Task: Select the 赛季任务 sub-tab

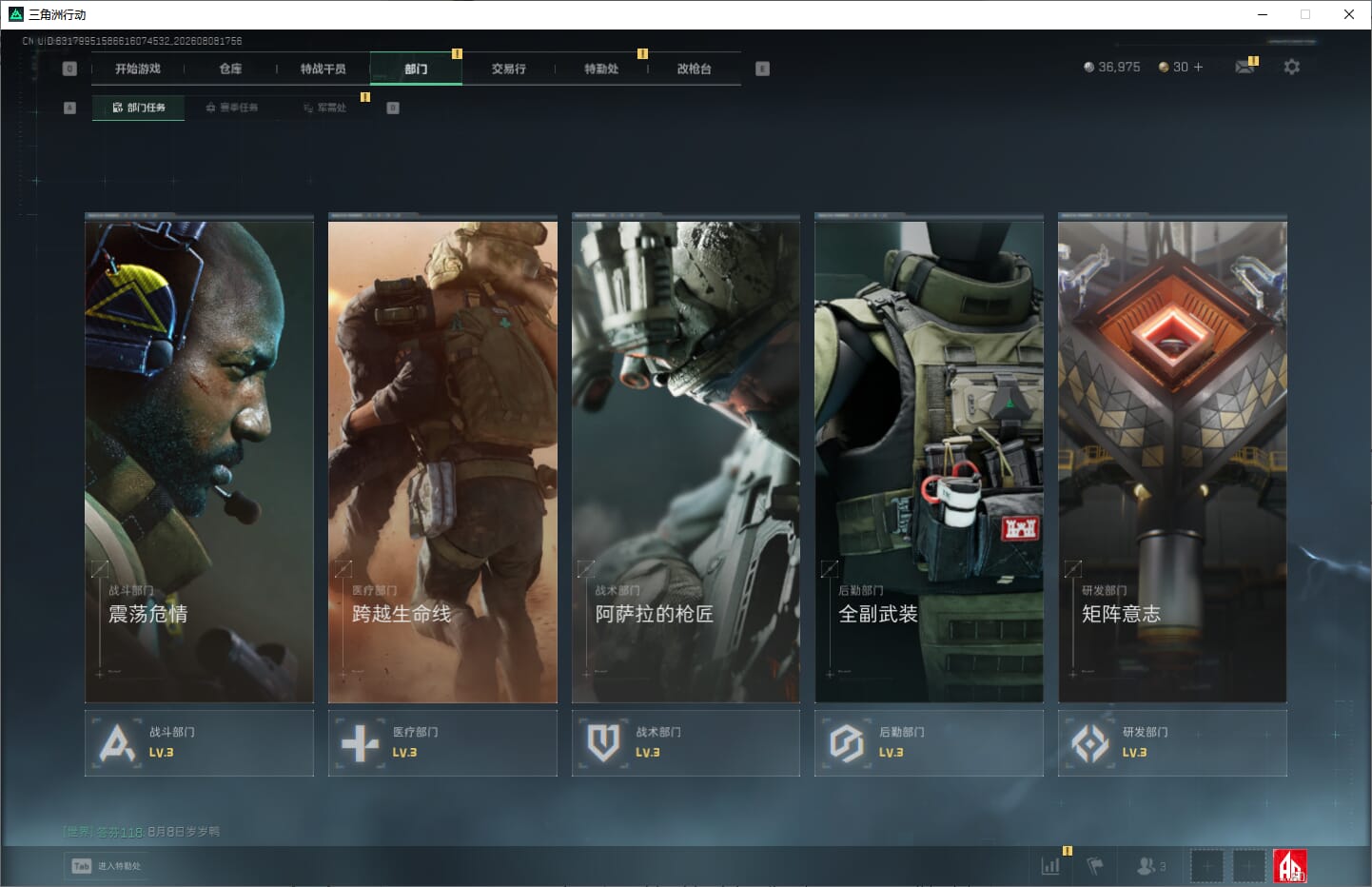Action: 232,108
